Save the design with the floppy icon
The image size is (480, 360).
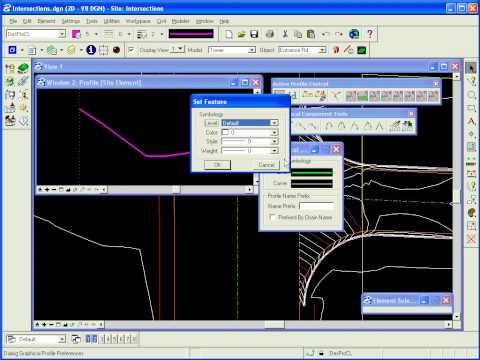click(x=254, y=34)
